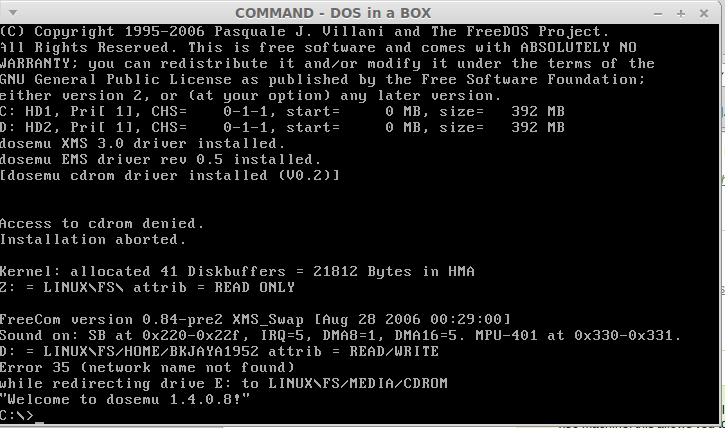Click 'either version 2, or (at your option)' line

pyautogui.click(x=251, y=96)
